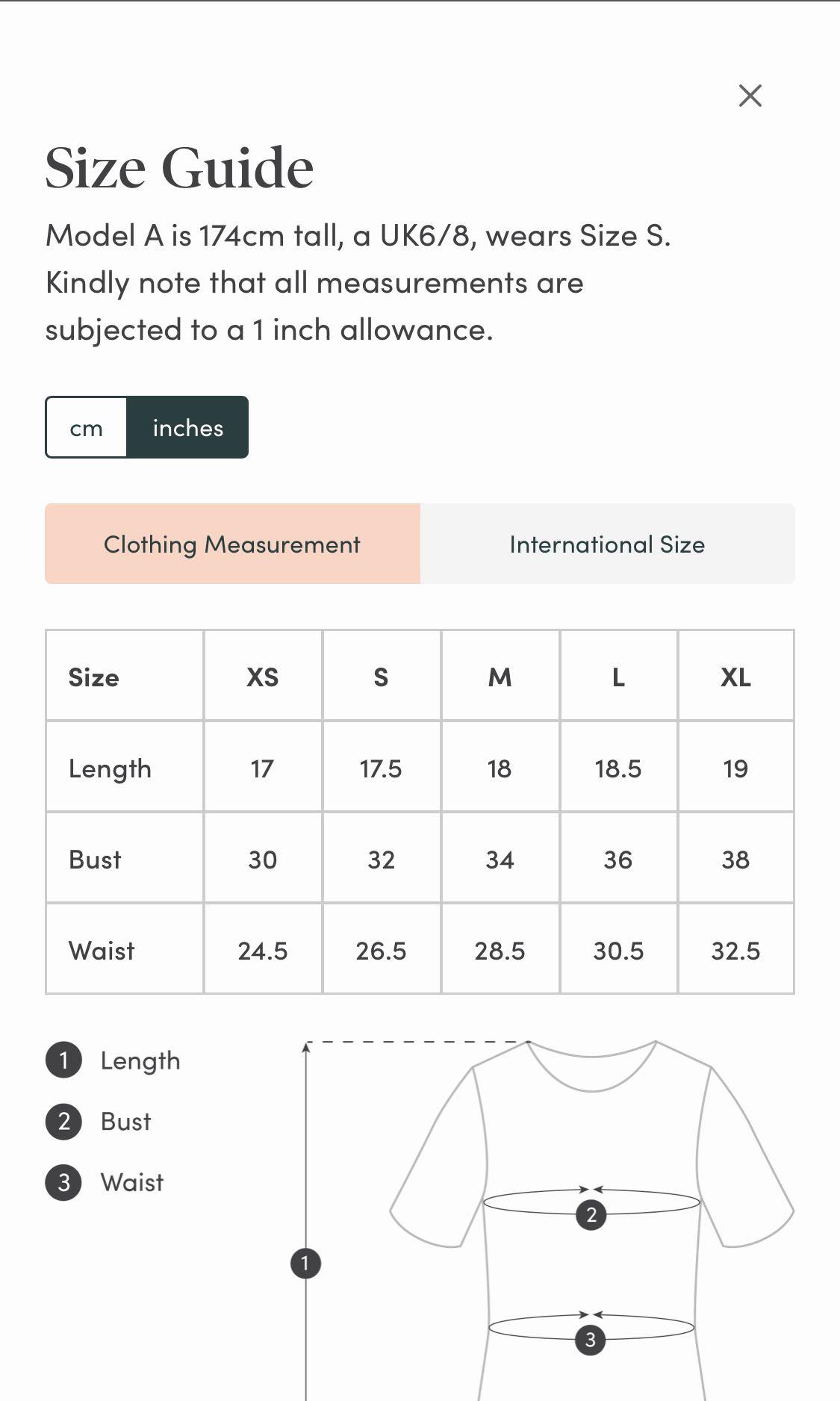Click the bust marker 2 on shirt diagram
Screen dimensions: 840x1401
coord(591,1215)
